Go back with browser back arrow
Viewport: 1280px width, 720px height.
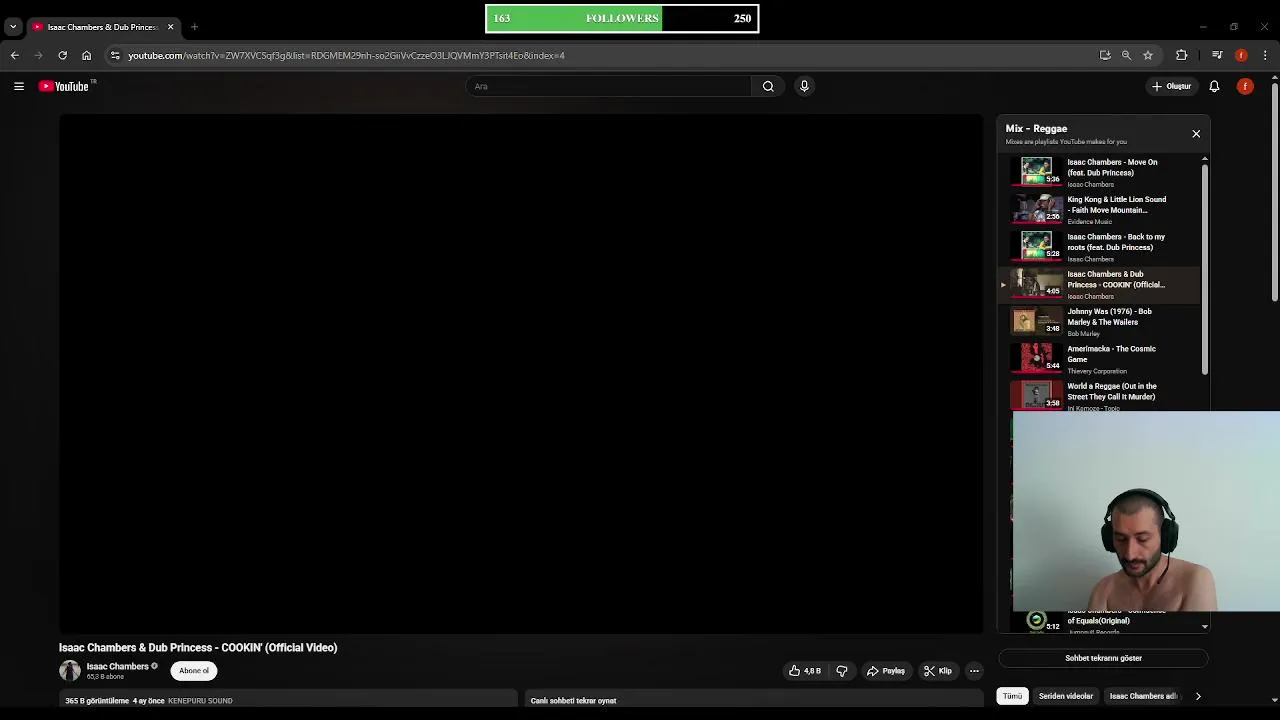[x=15, y=55]
